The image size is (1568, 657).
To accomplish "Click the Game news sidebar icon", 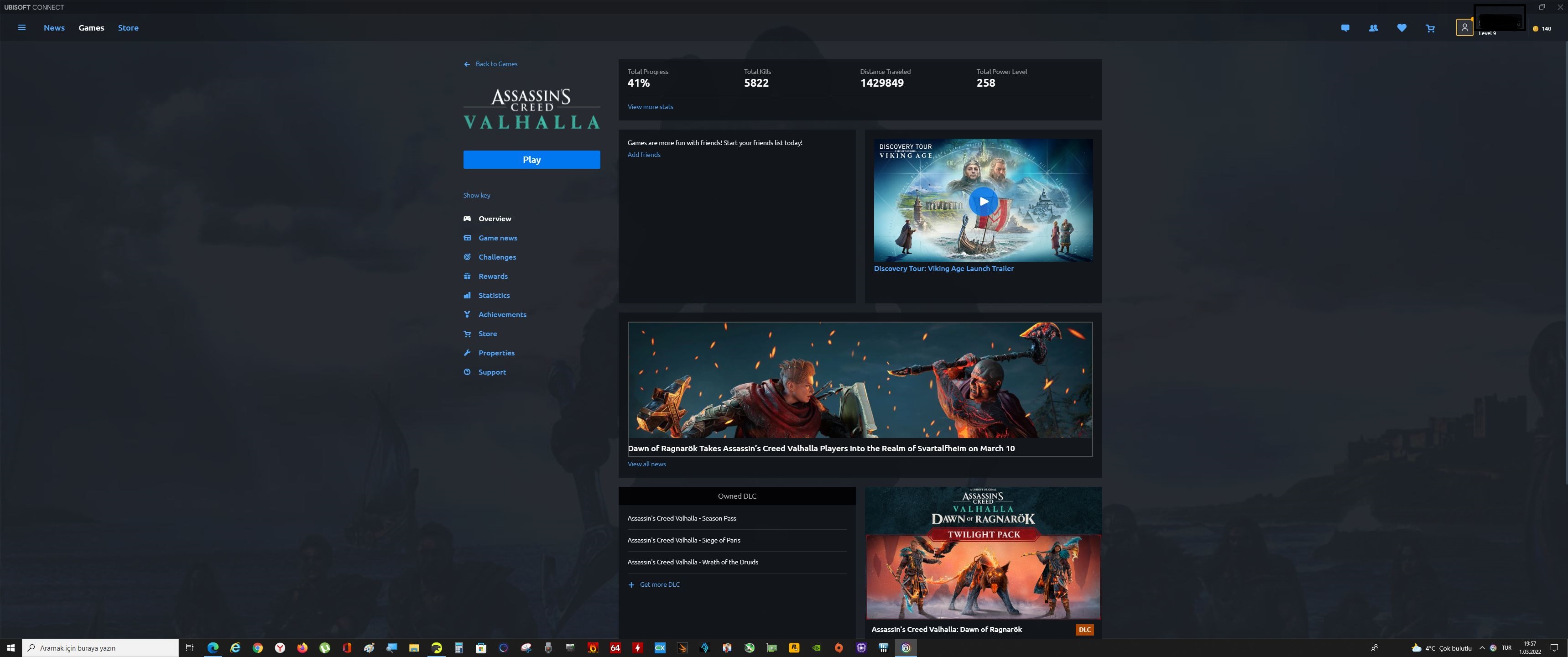I will pos(467,237).
